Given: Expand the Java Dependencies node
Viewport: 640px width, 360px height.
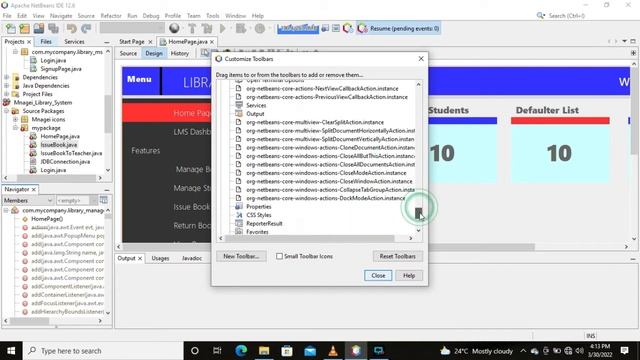Looking at the screenshot, I should [x=7, y=86].
